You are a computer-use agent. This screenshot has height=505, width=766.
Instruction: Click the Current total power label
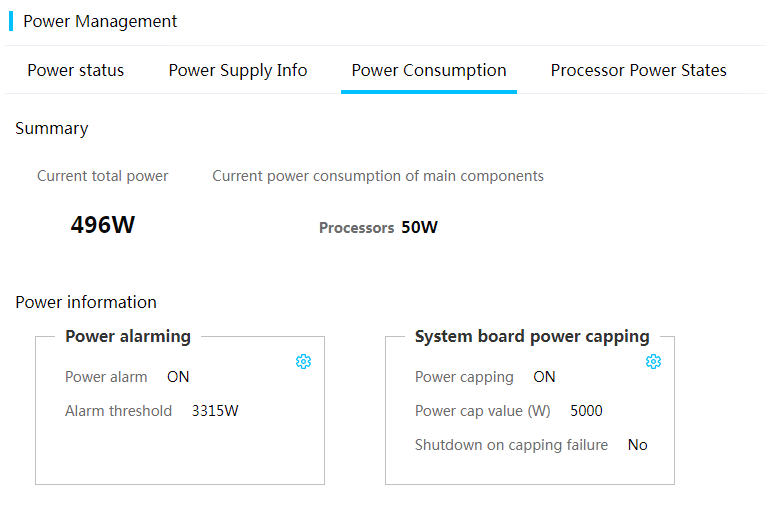[x=103, y=176]
